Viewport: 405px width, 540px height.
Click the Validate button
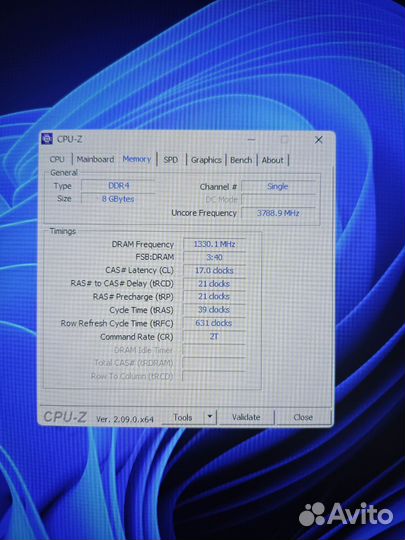coord(246,417)
